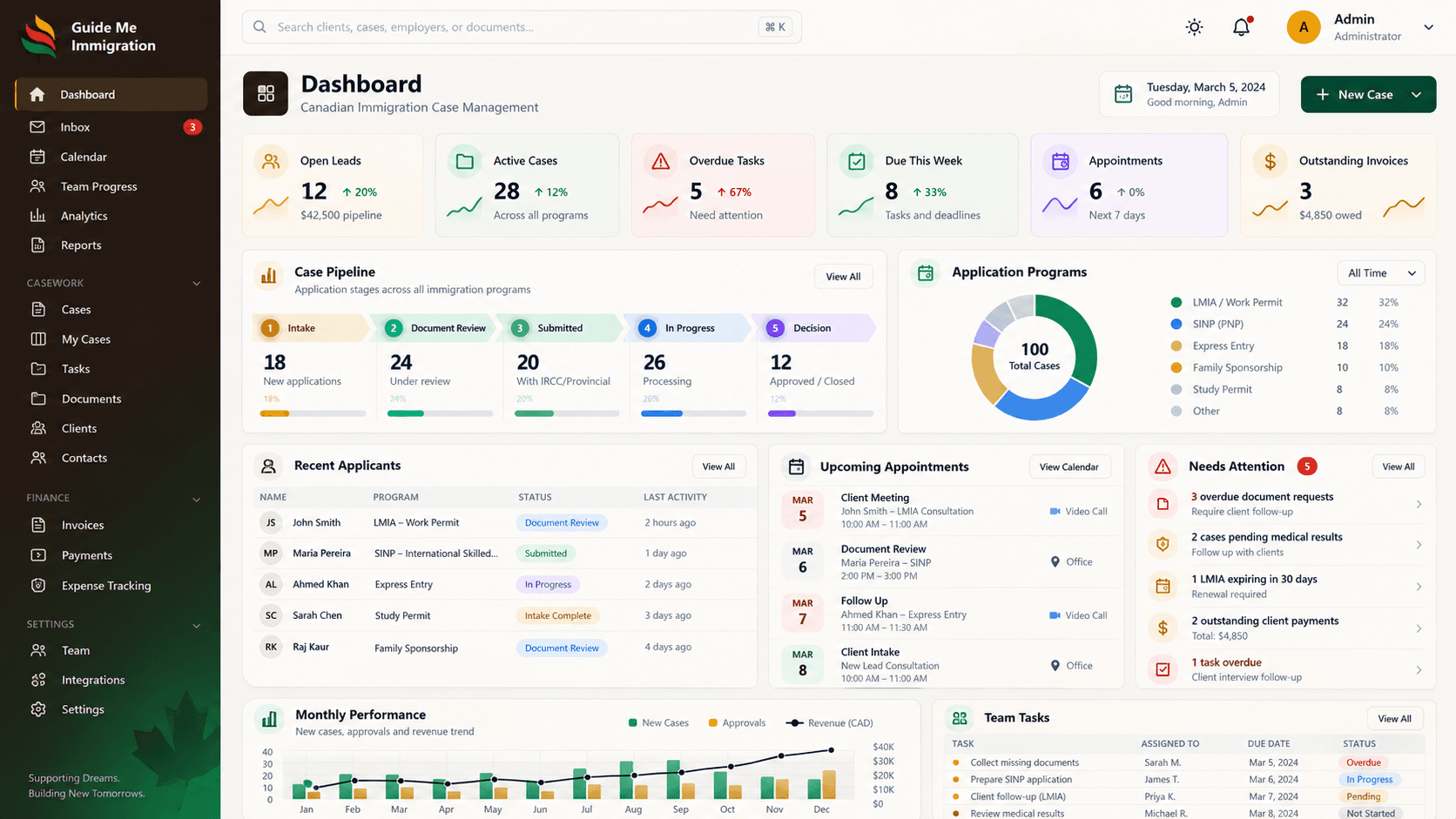
Task: Expand the 3 overdue document requests chevron
Action: [x=1419, y=505]
